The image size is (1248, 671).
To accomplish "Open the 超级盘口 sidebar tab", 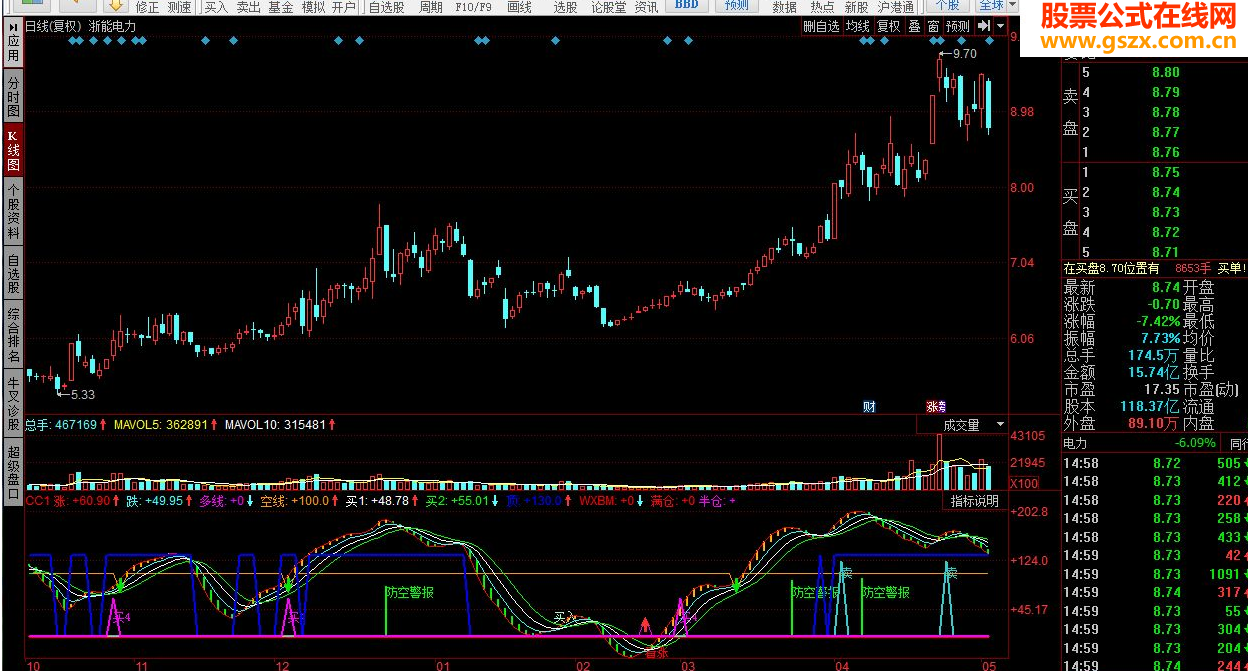I will tap(13, 470).
